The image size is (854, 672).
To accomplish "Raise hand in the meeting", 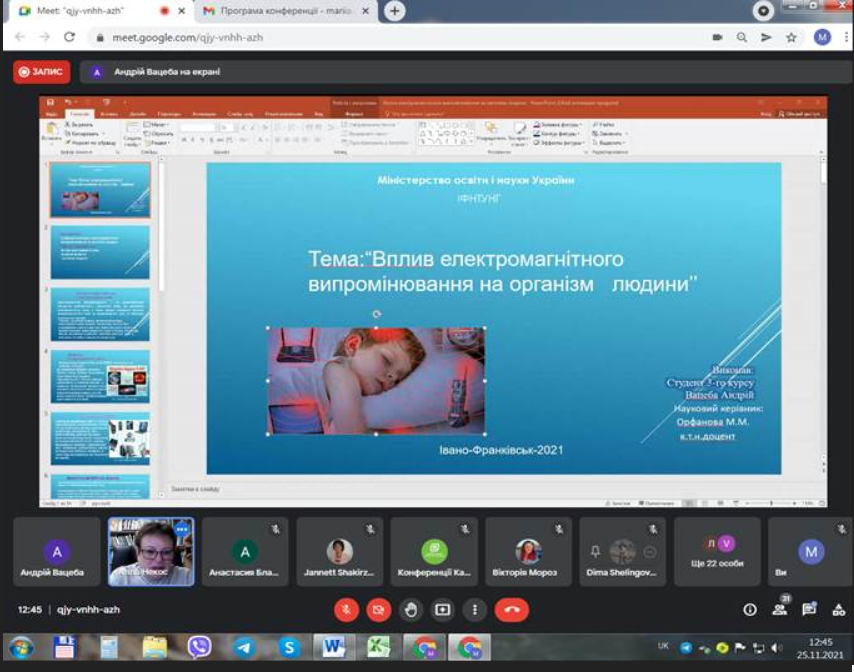I will pos(411,609).
